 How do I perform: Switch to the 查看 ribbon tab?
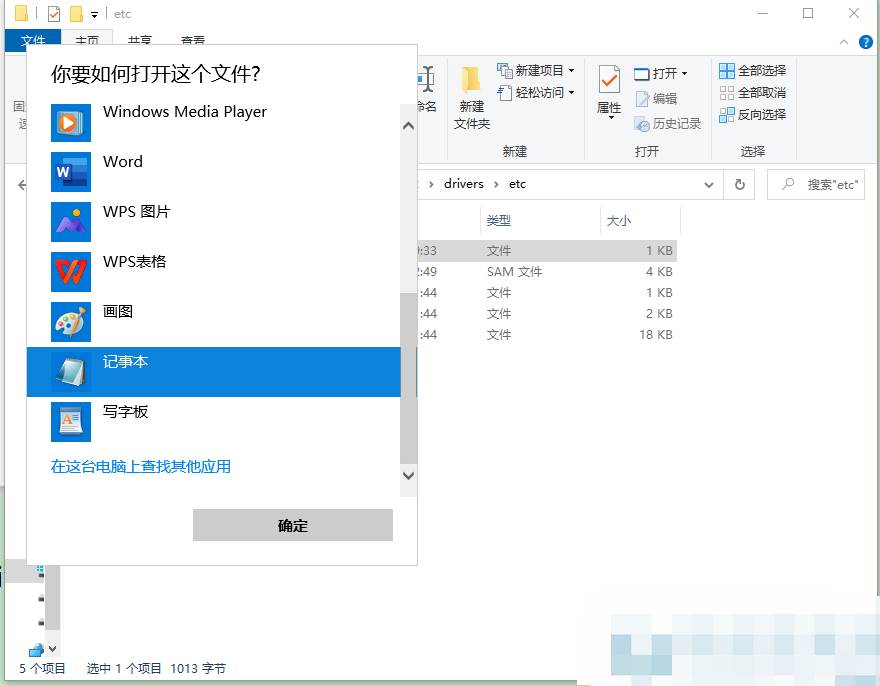click(x=192, y=42)
